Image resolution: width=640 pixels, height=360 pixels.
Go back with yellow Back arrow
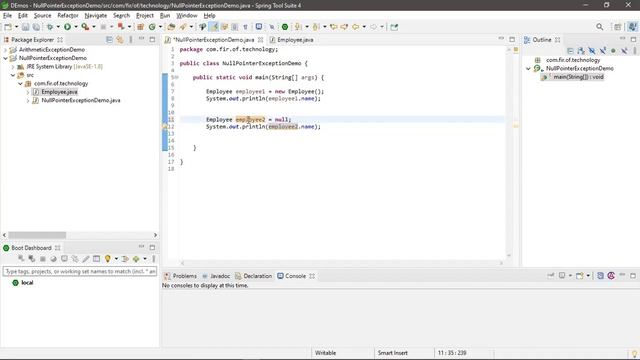pyautogui.click(x=356, y=27)
